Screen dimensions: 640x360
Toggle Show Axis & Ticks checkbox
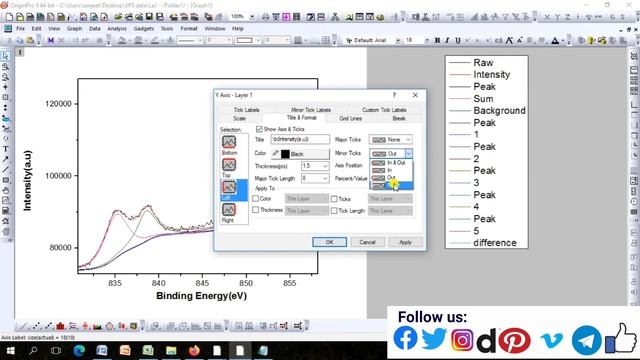259,129
